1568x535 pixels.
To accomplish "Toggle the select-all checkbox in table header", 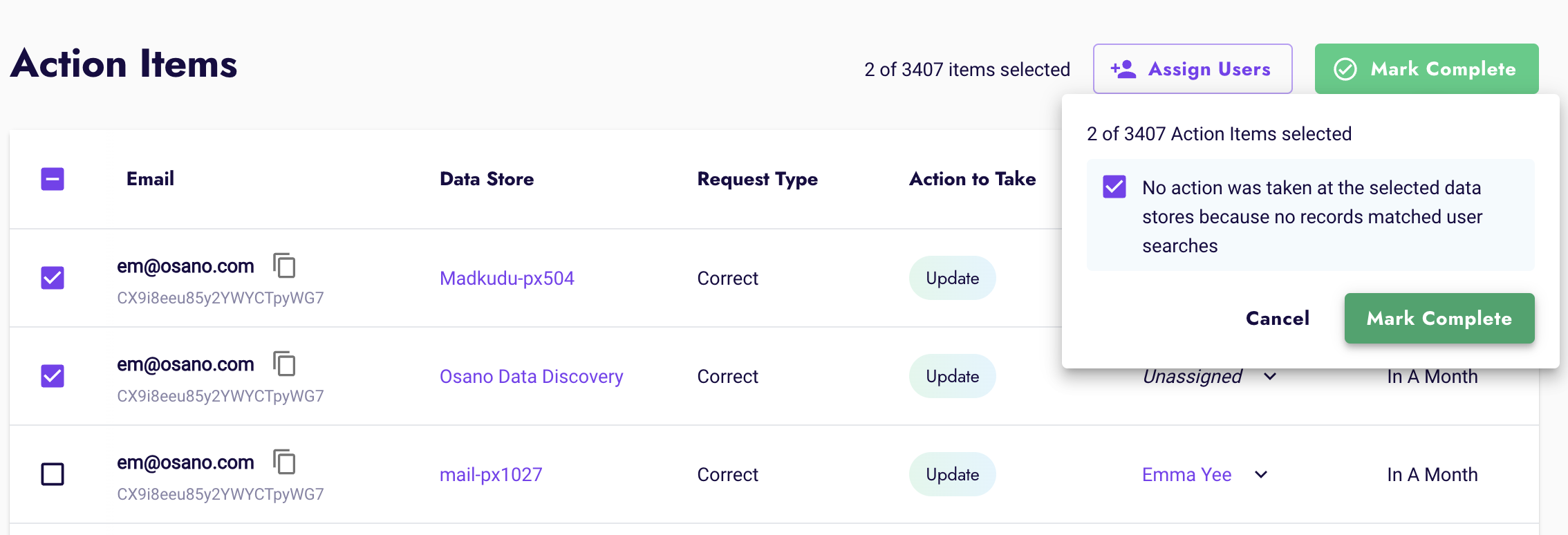I will [53, 179].
